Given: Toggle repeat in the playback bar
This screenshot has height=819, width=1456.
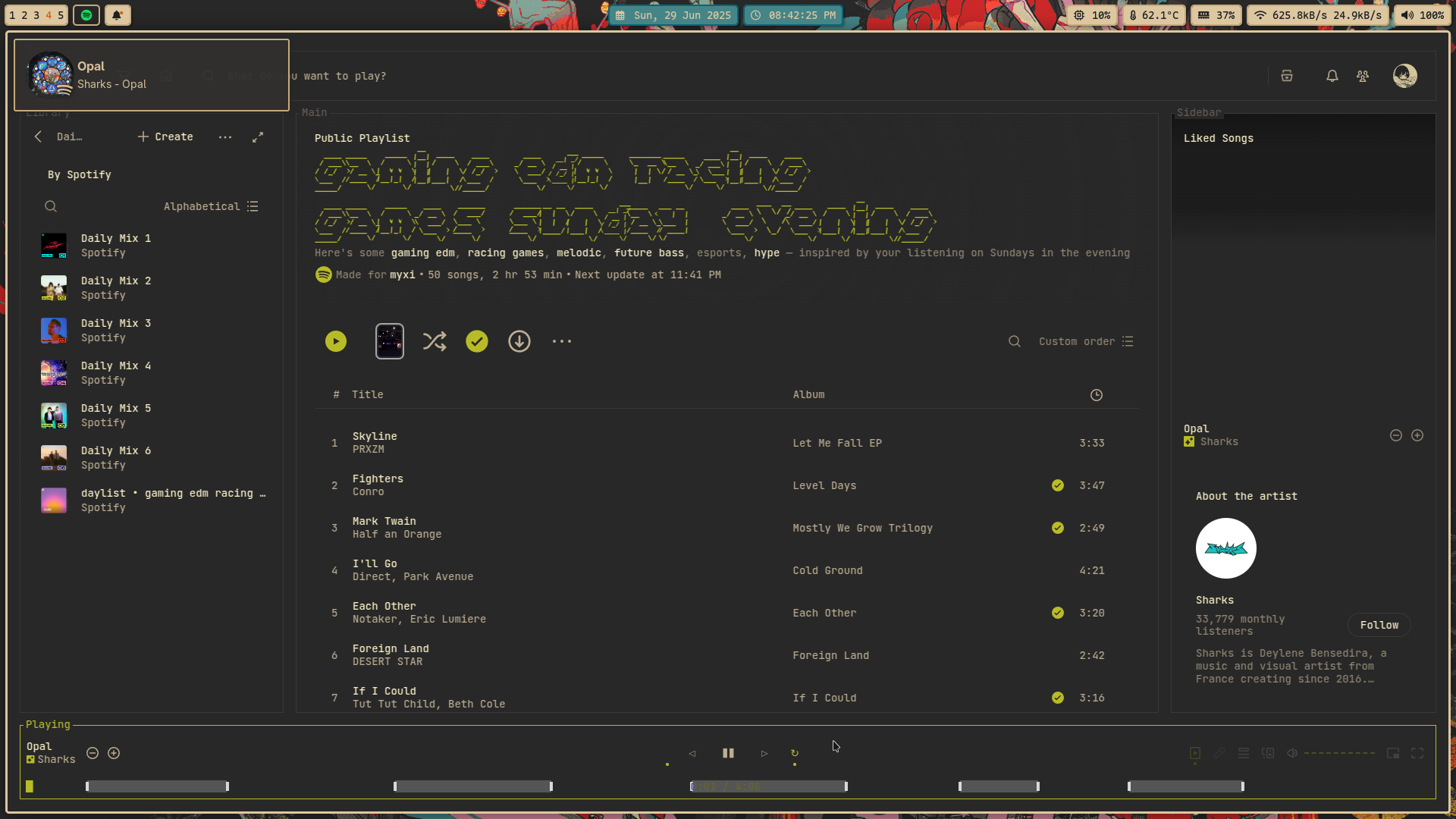Looking at the screenshot, I should tap(795, 753).
